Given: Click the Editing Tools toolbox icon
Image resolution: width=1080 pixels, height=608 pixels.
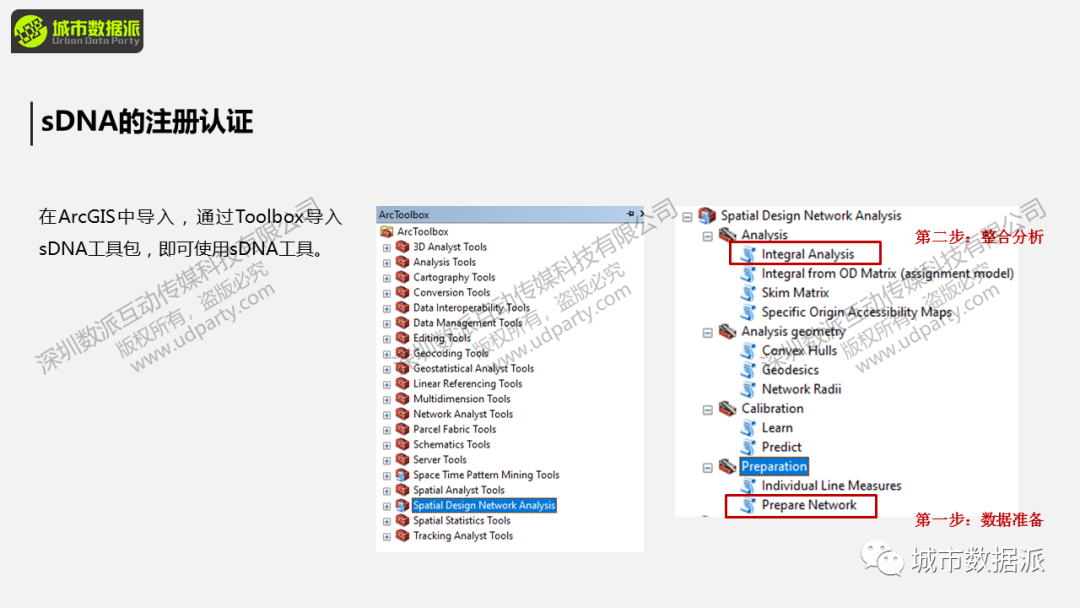Looking at the screenshot, I should [403, 338].
